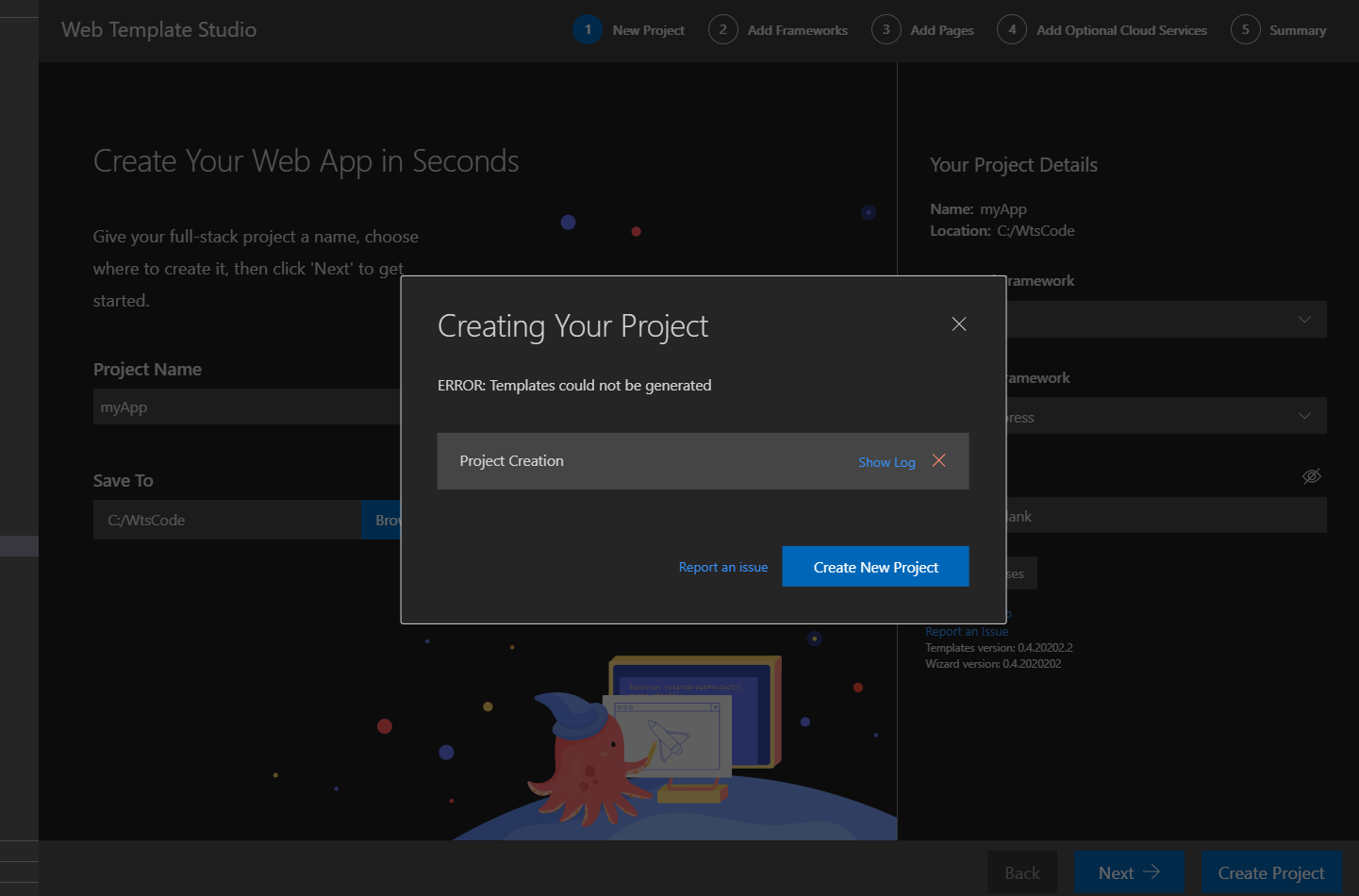Expand the front-end framework dropdown chevron
The height and width of the screenshot is (896, 1359).
click(x=1304, y=320)
